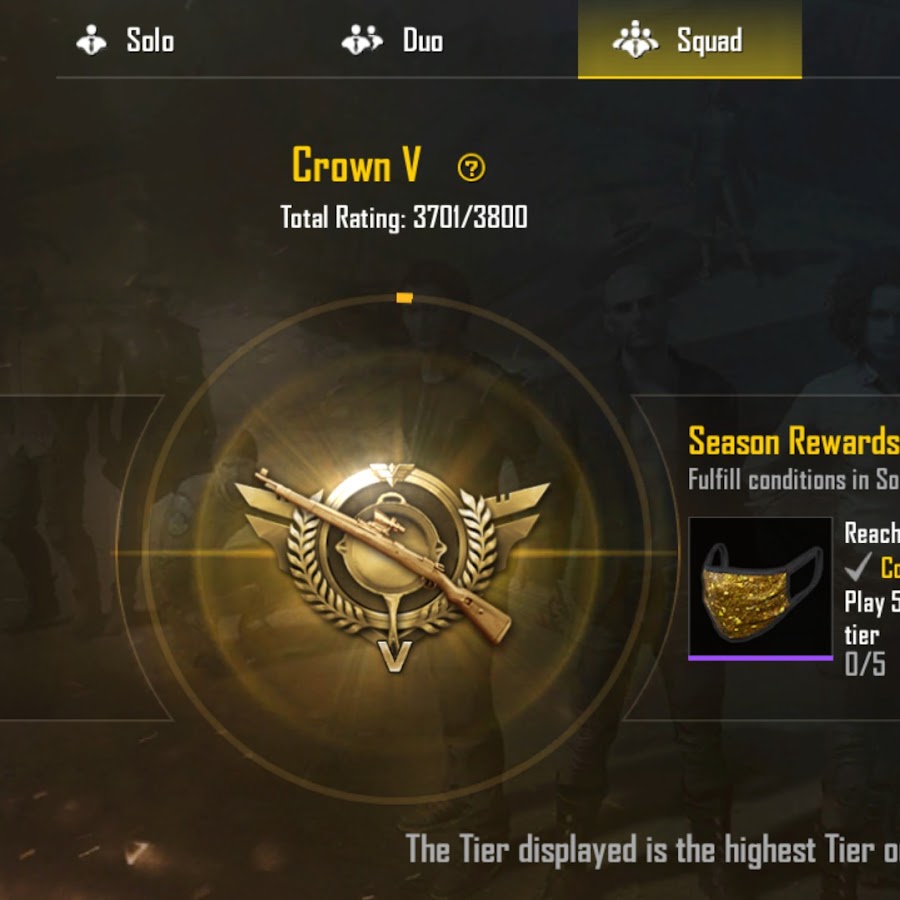
Task: Click the Total Rating 3701/3800 text
Action: coord(404,218)
